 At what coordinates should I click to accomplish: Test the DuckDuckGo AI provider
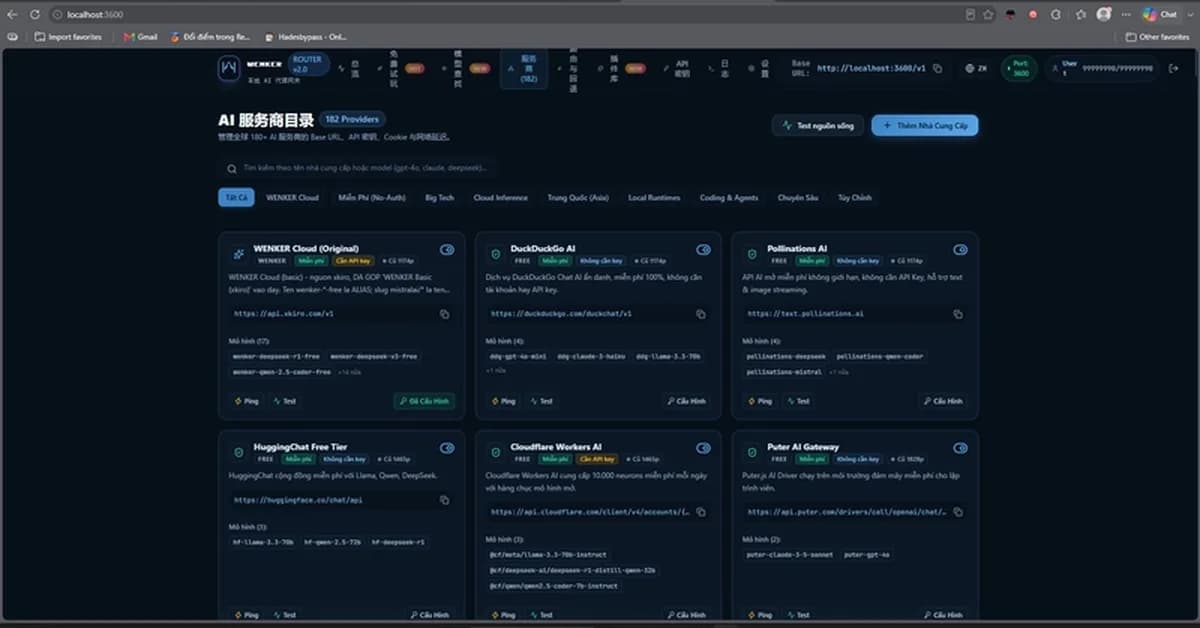click(541, 401)
